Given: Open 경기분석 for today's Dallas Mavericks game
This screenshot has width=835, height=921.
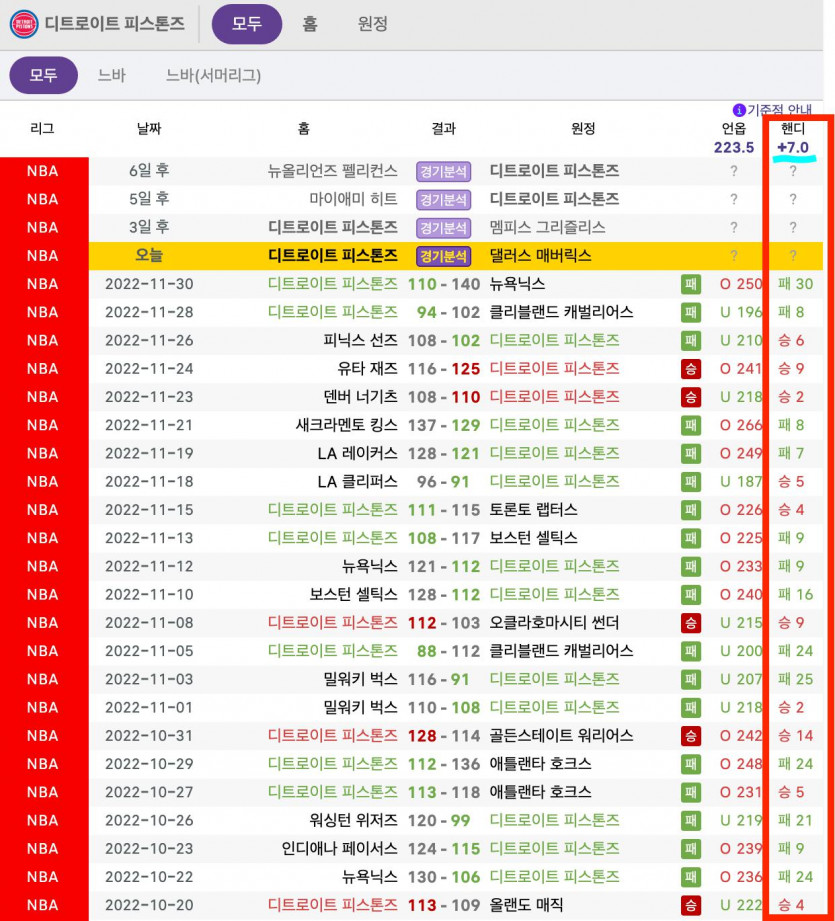Looking at the screenshot, I should point(443,256).
